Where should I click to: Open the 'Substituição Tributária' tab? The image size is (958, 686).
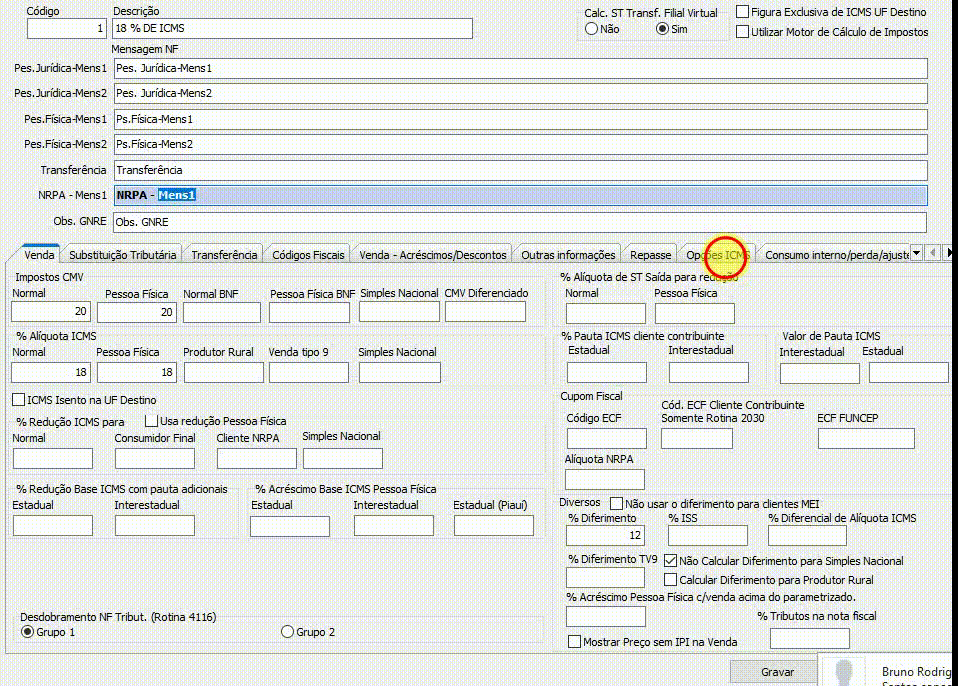tap(123, 255)
